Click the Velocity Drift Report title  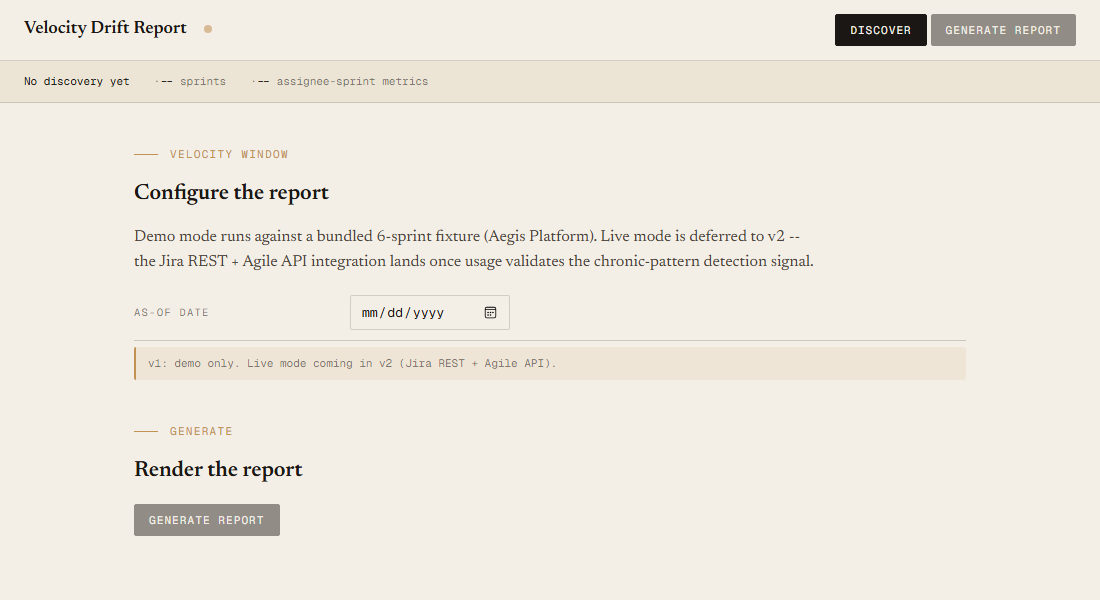(105, 28)
